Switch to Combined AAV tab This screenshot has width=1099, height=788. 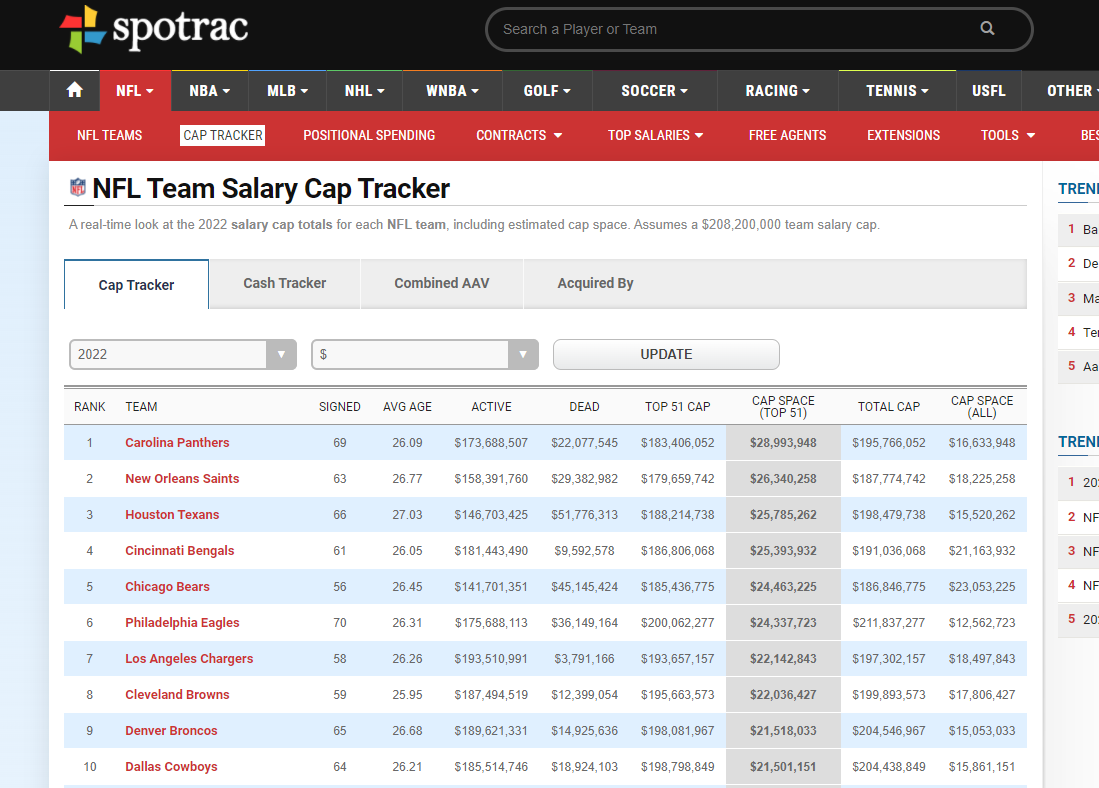[x=442, y=283]
